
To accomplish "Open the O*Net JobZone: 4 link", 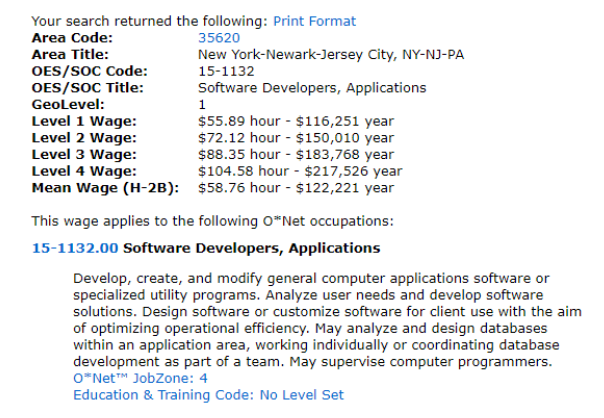I will coord(140,378).
